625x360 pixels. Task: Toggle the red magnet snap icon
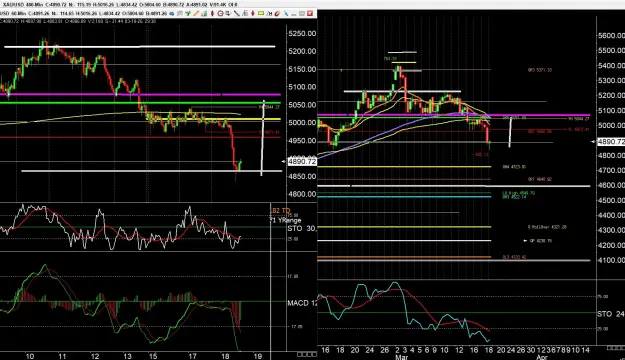click(277, 14)
